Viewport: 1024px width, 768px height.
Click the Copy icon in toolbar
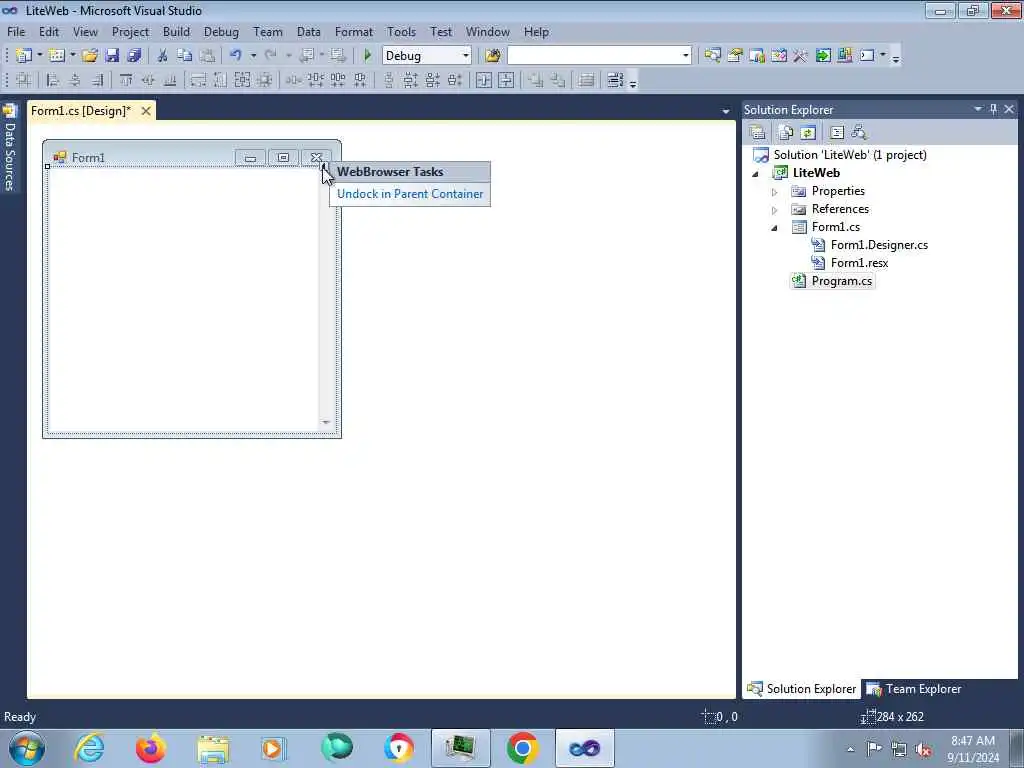(x=185, y=56)
